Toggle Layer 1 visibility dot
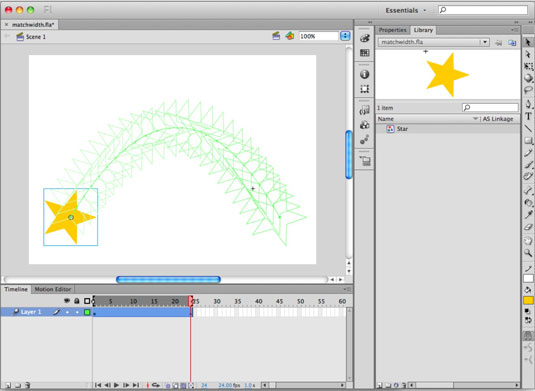535x391 pixels. [x=67, y=312]
